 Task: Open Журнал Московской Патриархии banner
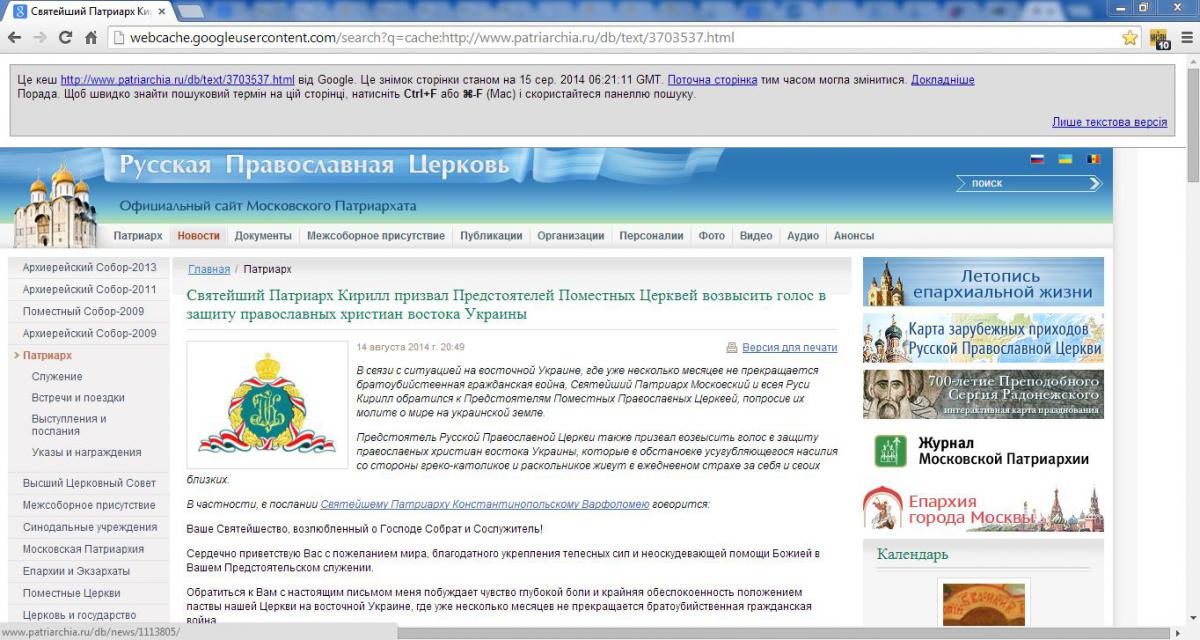983,451
